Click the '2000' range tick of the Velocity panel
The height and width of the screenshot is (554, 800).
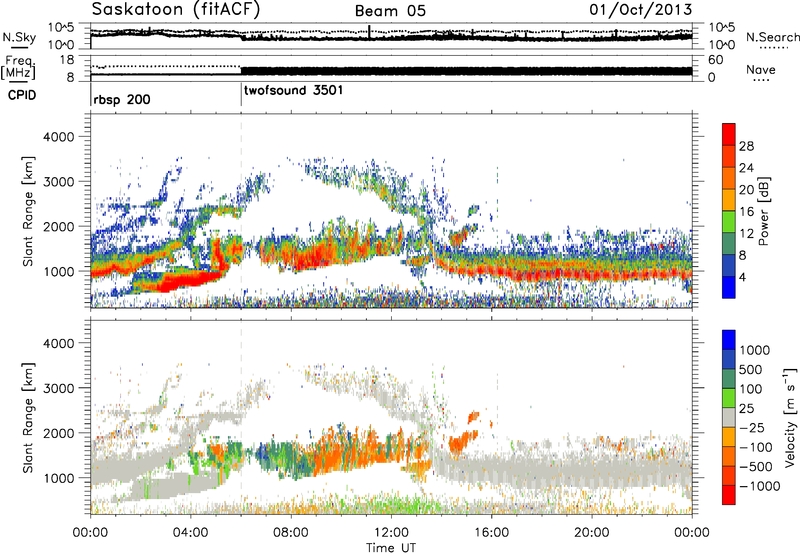click(59, 433)
